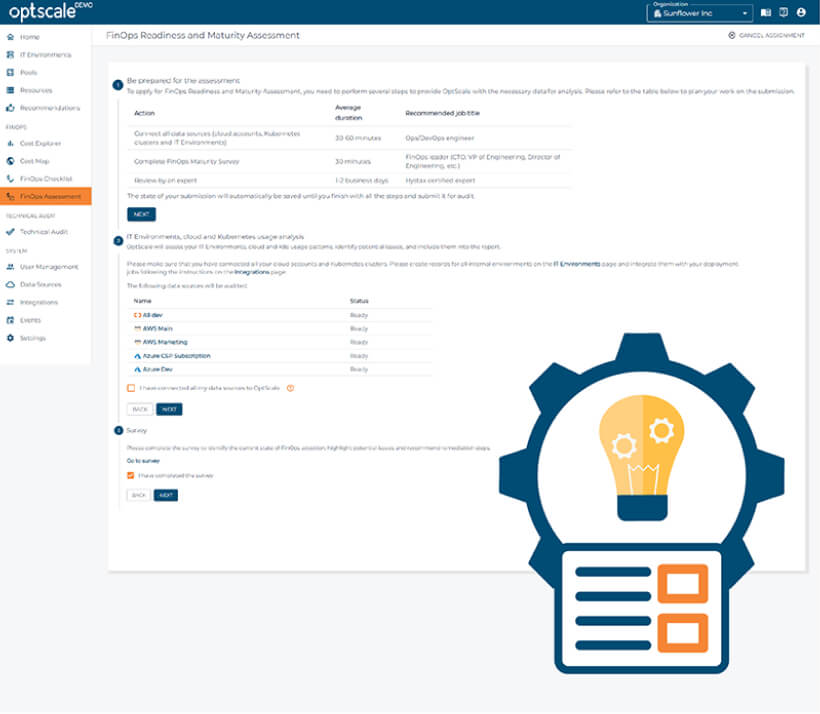The height and width of the screenshot is (714, 820).
Task: Click NEXT in the Survey step
Action: [x=166, y=495]
